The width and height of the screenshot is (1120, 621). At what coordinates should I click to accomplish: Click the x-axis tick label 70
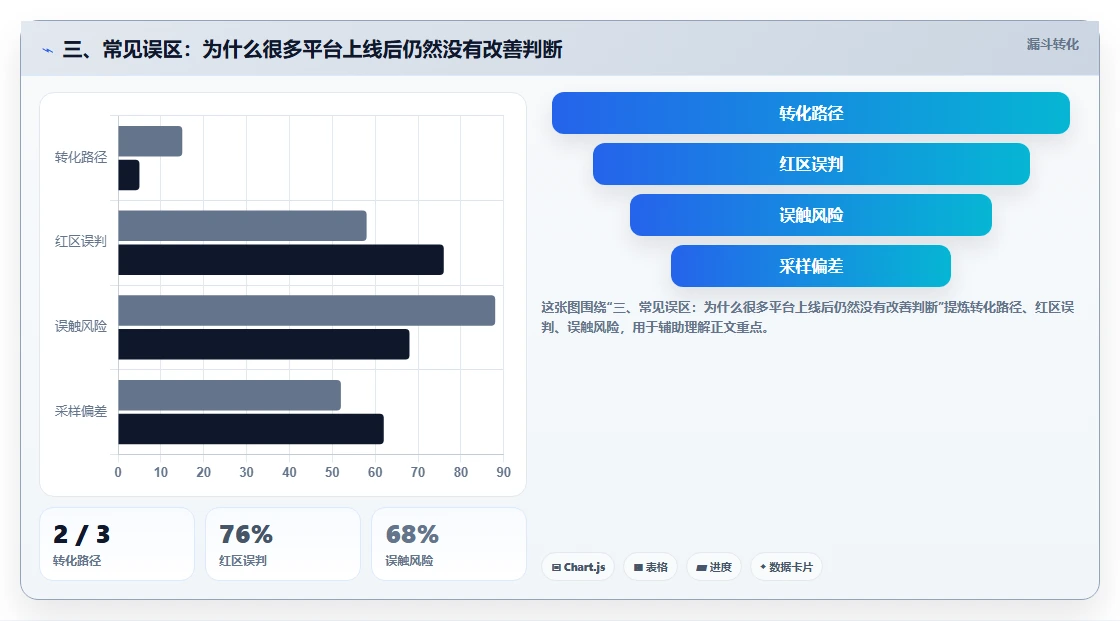[x=418, y=472]
